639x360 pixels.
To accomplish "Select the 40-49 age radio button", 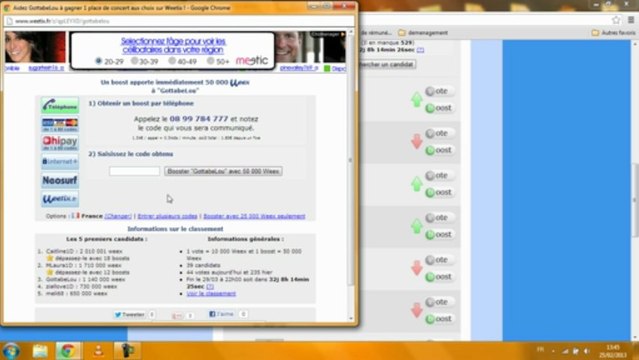I will tap(172, 61).
